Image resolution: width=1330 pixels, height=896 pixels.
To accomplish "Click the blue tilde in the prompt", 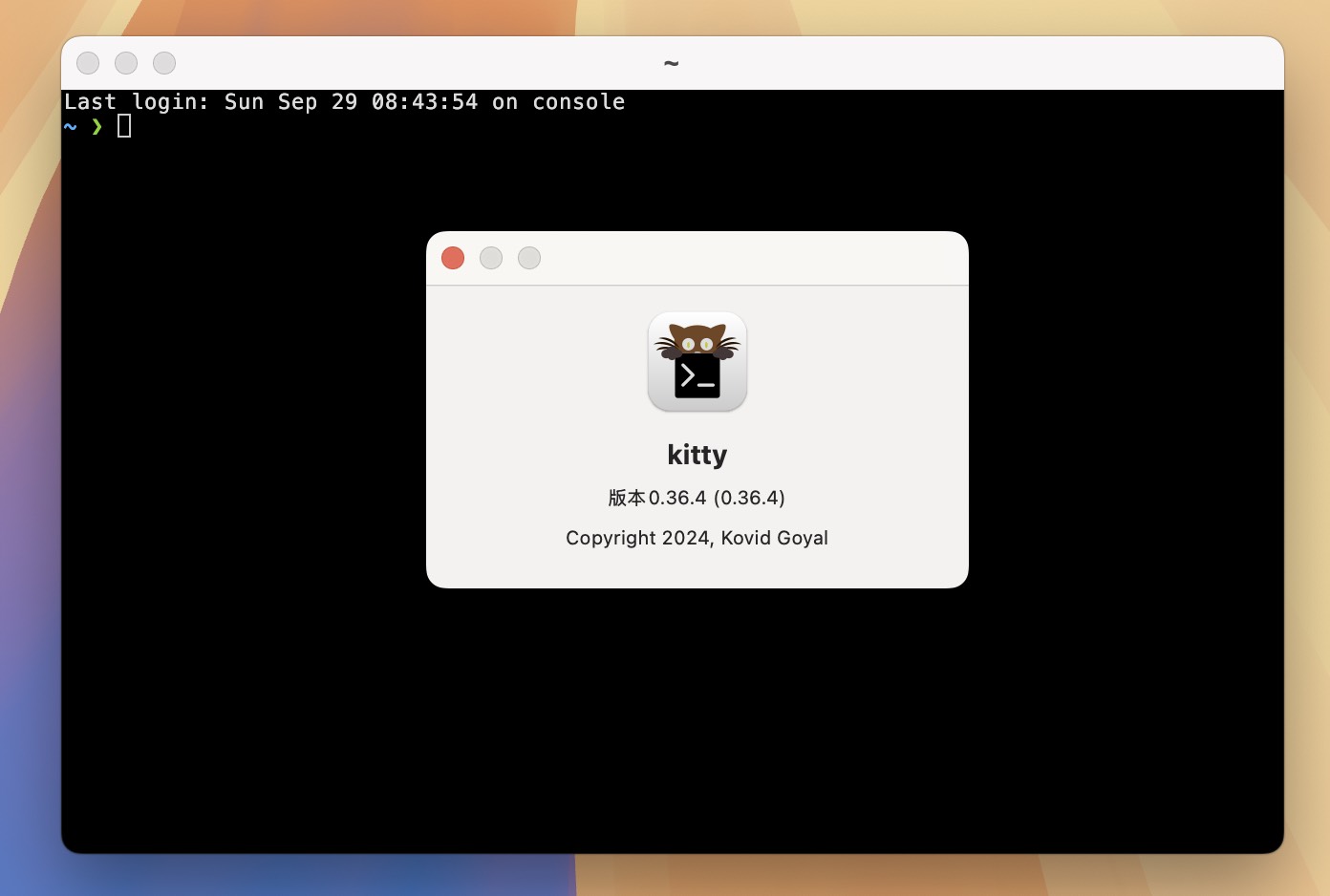I will (x=71, y=126).
